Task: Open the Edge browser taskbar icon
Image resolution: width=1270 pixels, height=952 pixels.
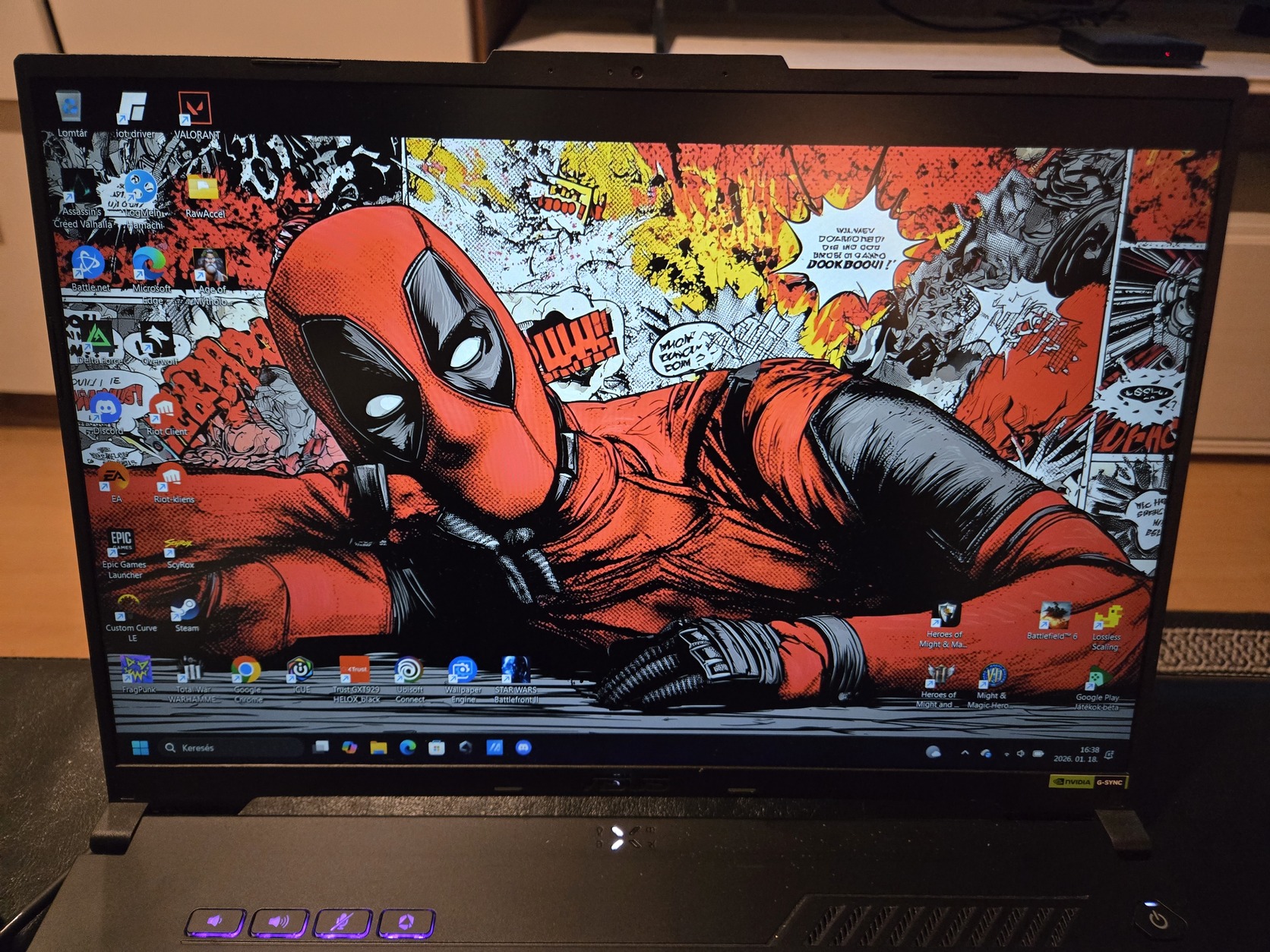Action: tap(407, 748)
